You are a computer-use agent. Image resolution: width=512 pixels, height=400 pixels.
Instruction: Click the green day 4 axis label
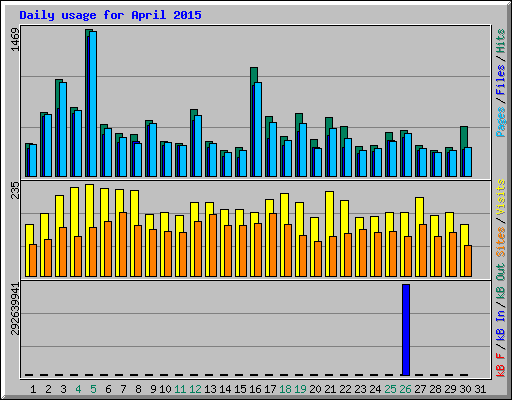tap(78, 389)
